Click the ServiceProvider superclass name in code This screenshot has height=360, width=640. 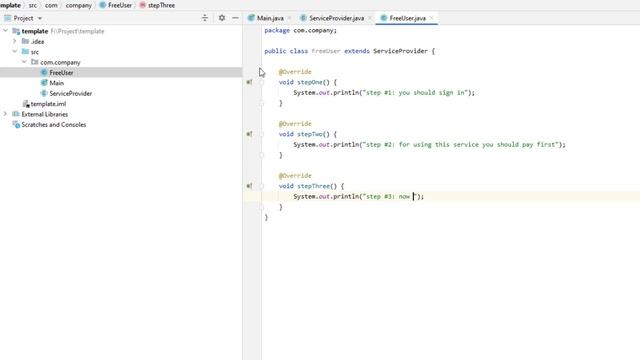(400, 51)
